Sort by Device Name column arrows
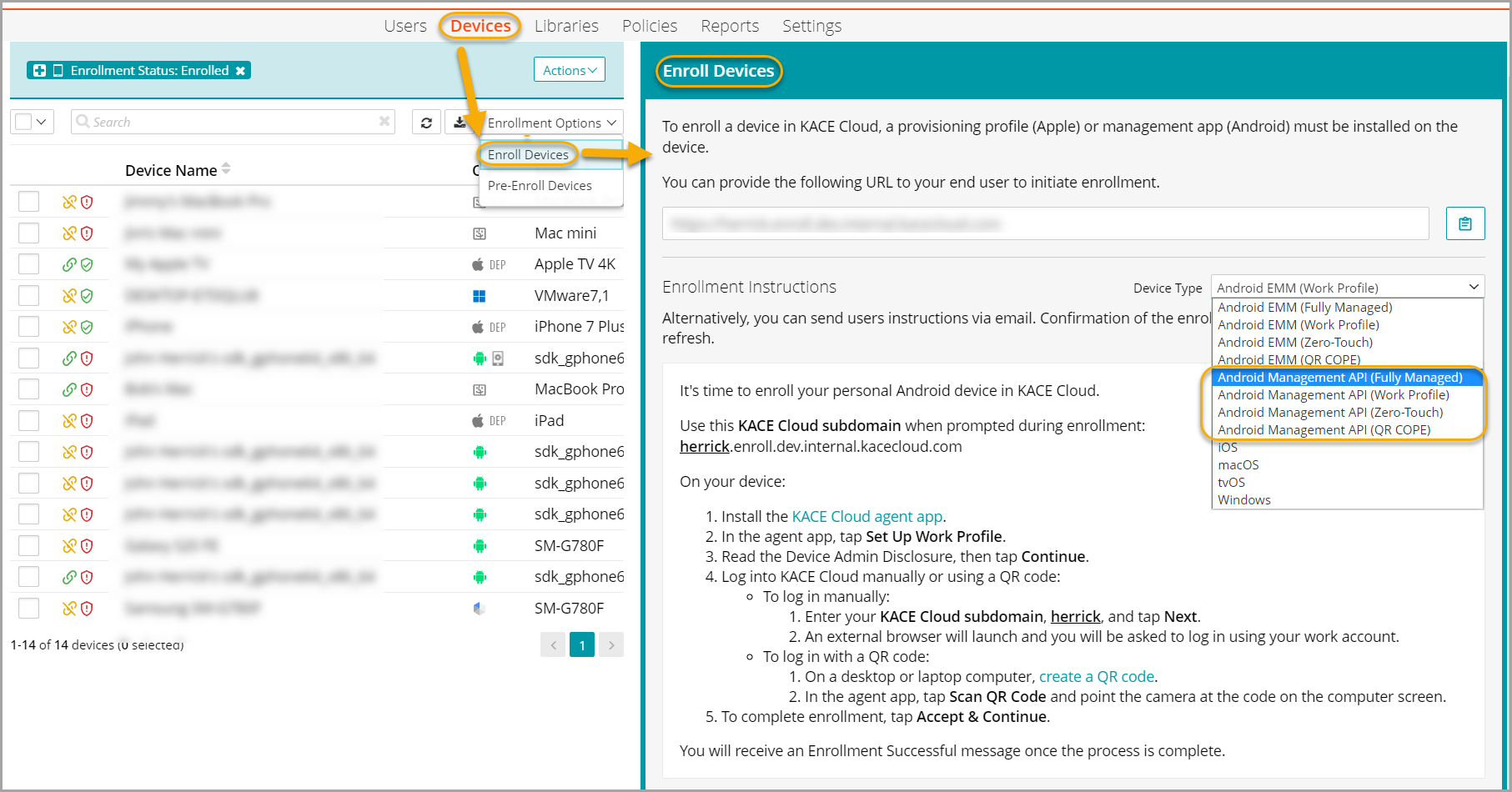 (x=226, y=169)
